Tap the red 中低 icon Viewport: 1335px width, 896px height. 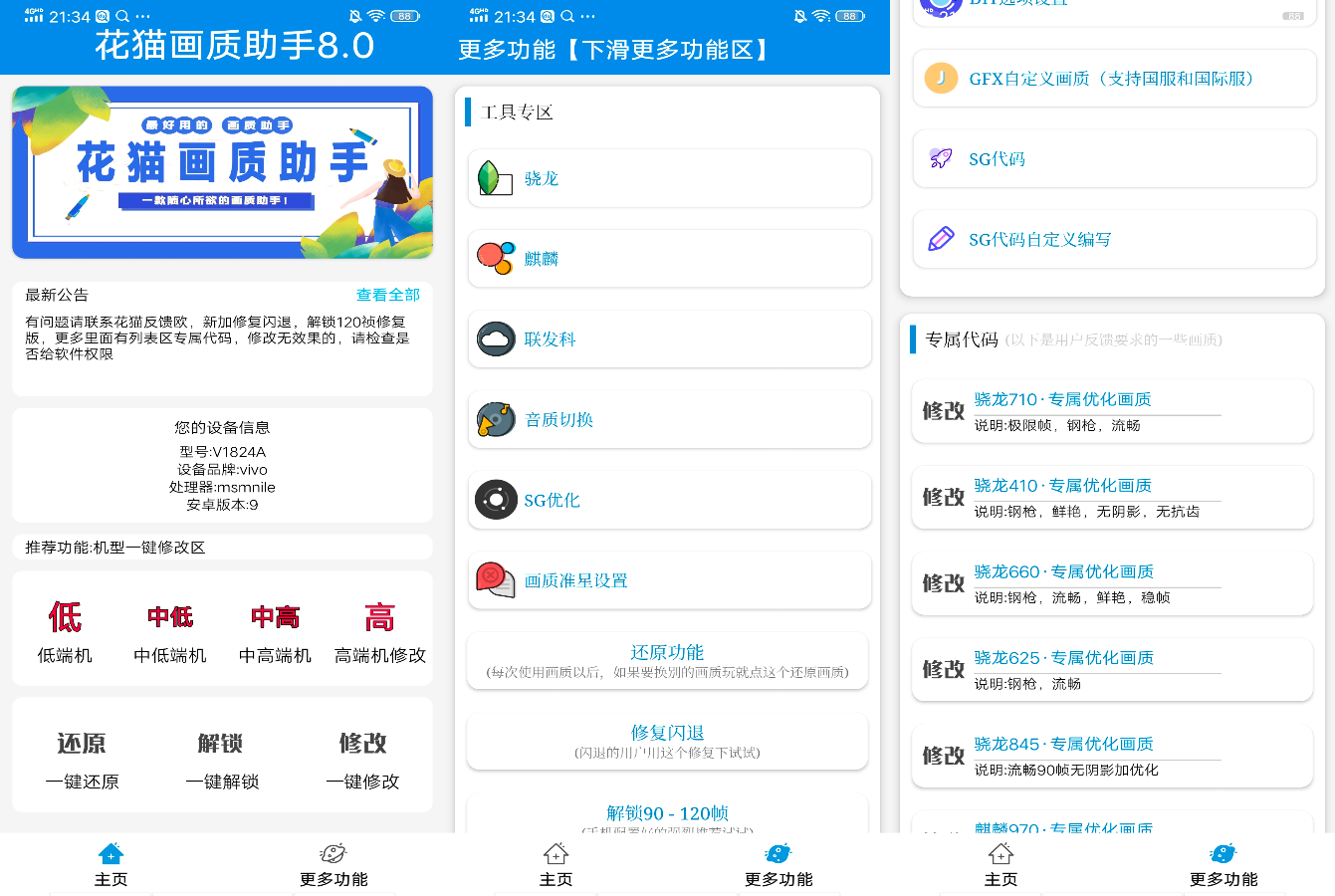(x=170, y=617)
